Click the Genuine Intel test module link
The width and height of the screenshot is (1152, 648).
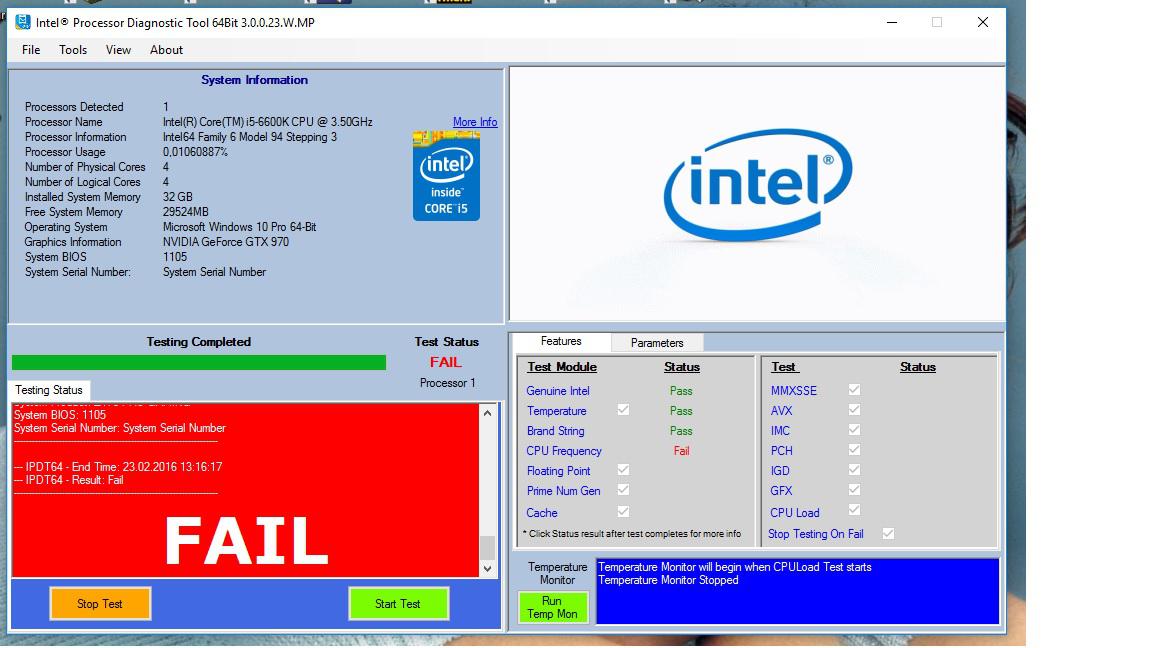(558, 391)
